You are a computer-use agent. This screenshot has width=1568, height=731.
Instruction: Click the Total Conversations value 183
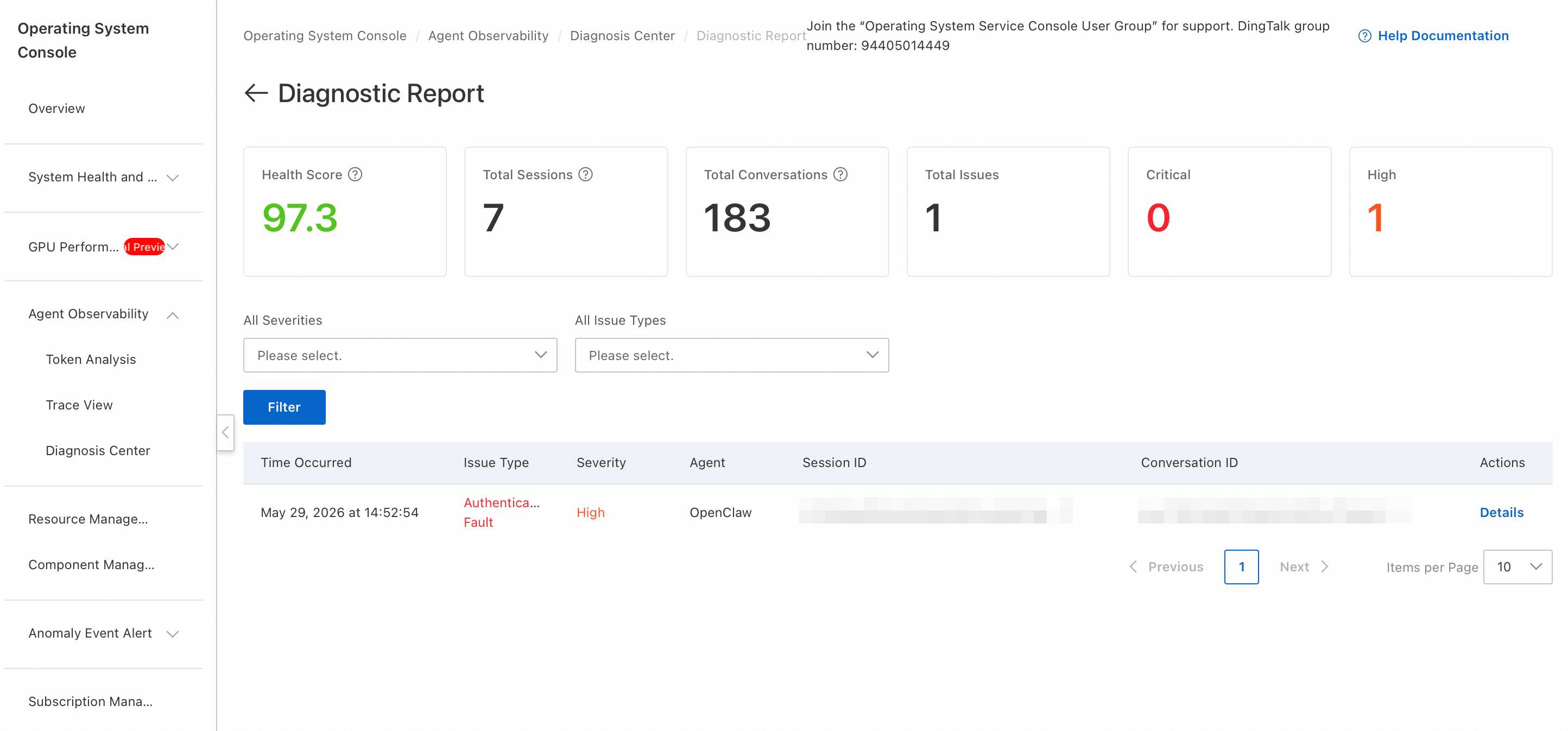(x=737, y=218)
